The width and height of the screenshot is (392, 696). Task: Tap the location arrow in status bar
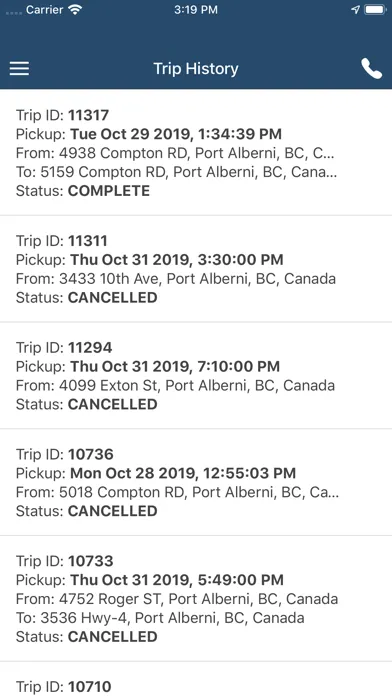[356, 10]
